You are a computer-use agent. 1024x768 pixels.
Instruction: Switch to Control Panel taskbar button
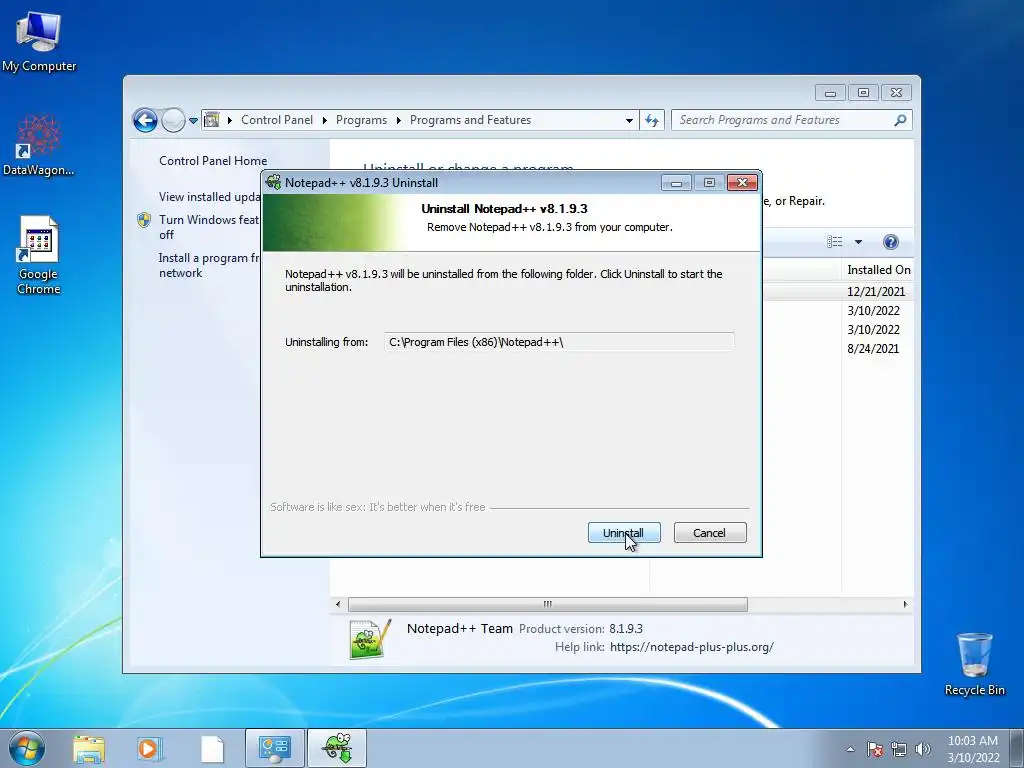click(x=274, y=748)
